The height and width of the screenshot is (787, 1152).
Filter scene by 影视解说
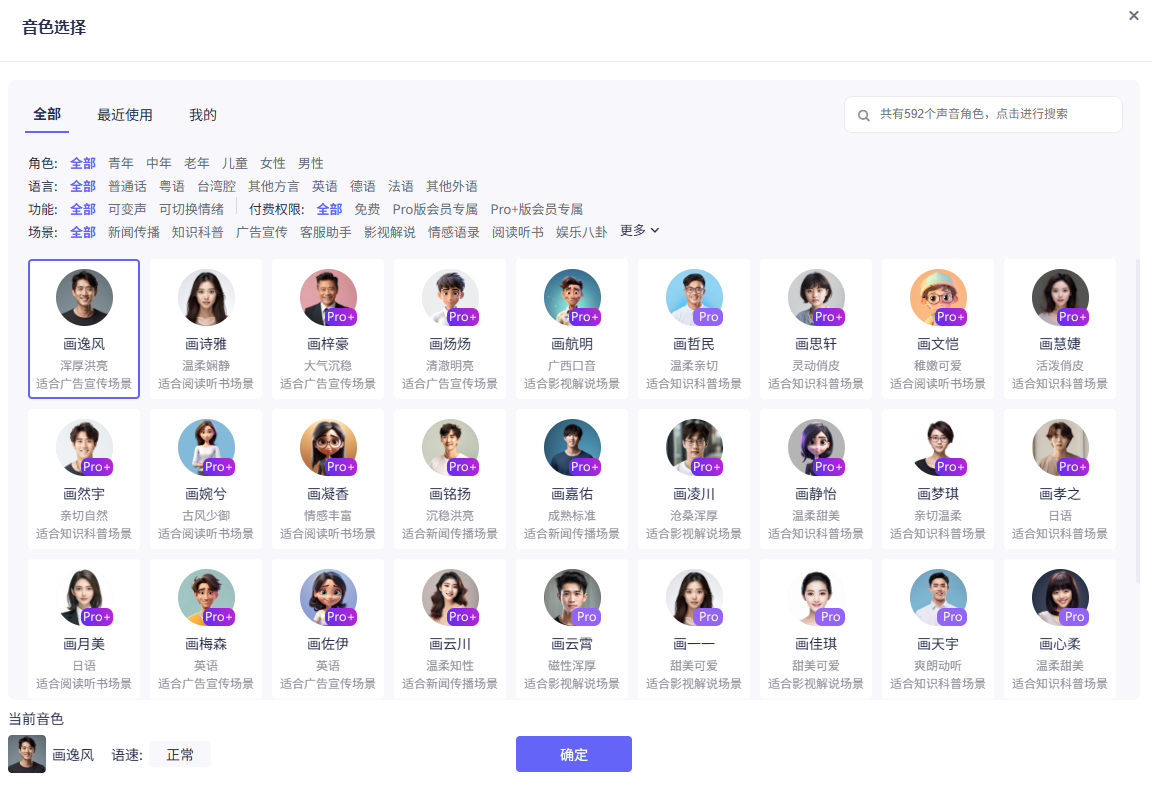point(389,232)
